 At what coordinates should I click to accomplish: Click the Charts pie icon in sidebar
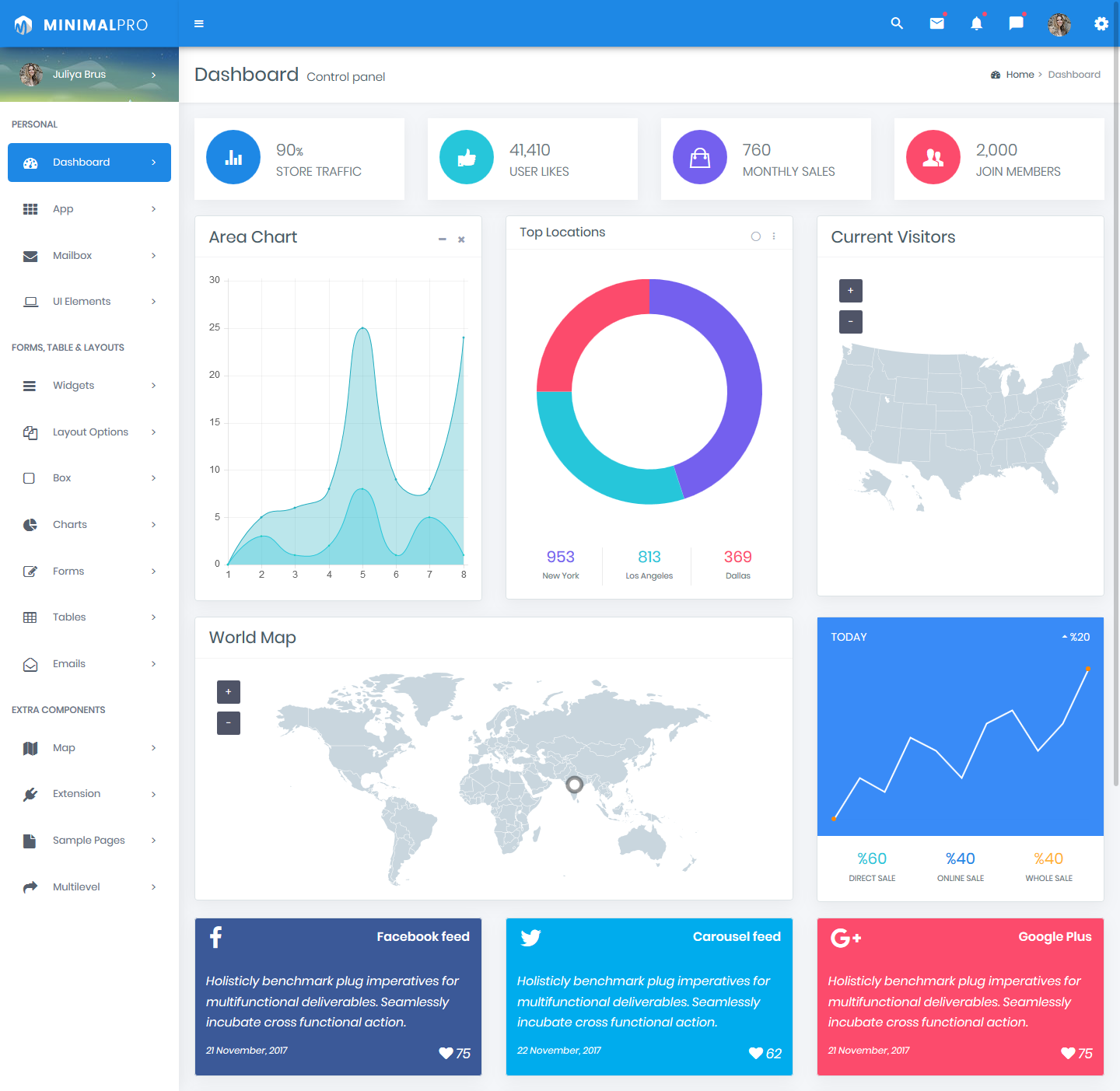30,525
